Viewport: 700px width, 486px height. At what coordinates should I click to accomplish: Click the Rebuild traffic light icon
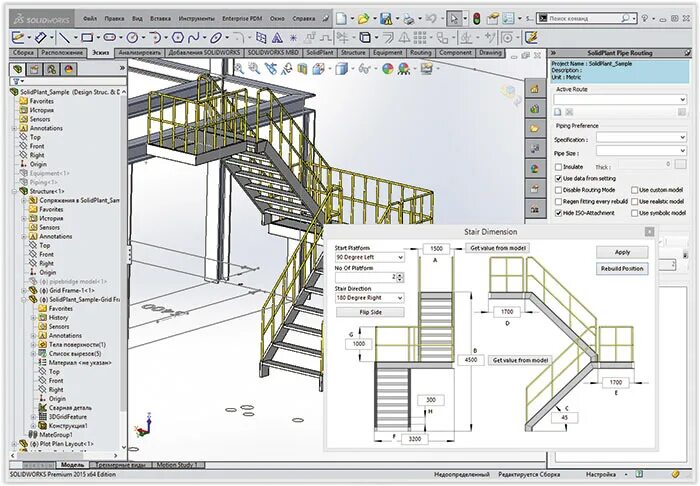[477, 19]
